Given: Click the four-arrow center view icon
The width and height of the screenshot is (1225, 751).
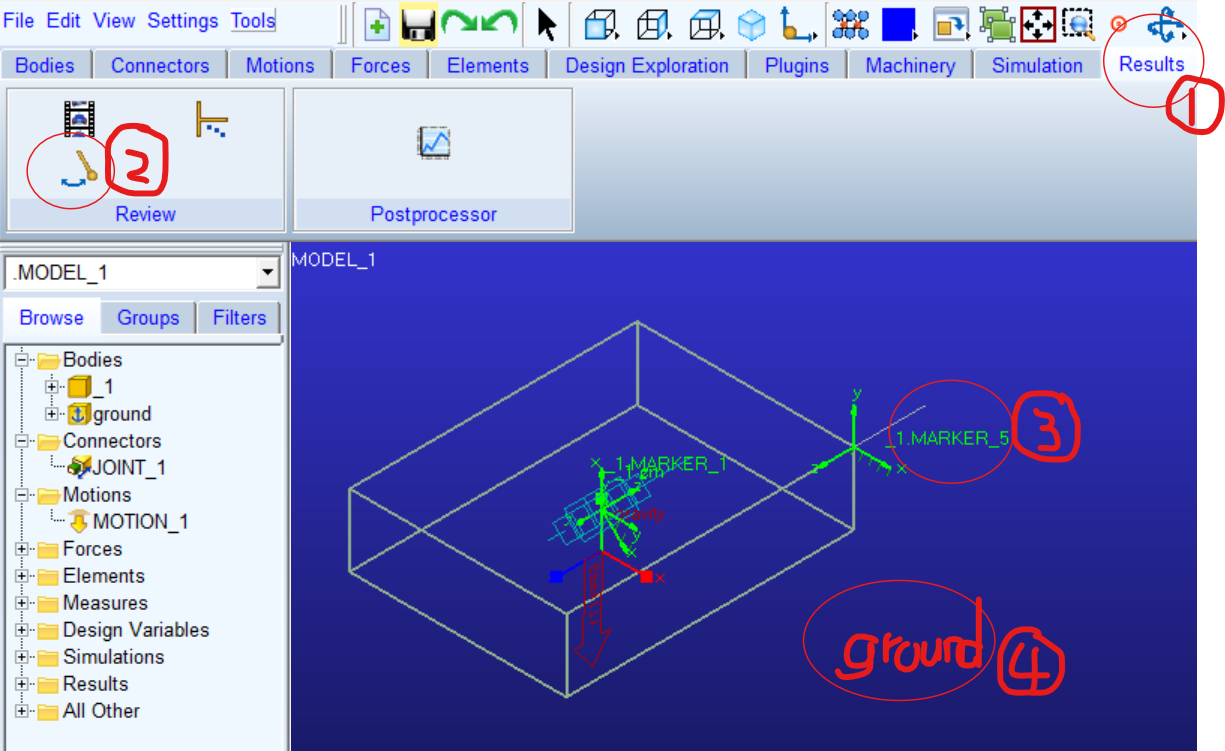Looking at the screenshot, I should point(1038,24).
